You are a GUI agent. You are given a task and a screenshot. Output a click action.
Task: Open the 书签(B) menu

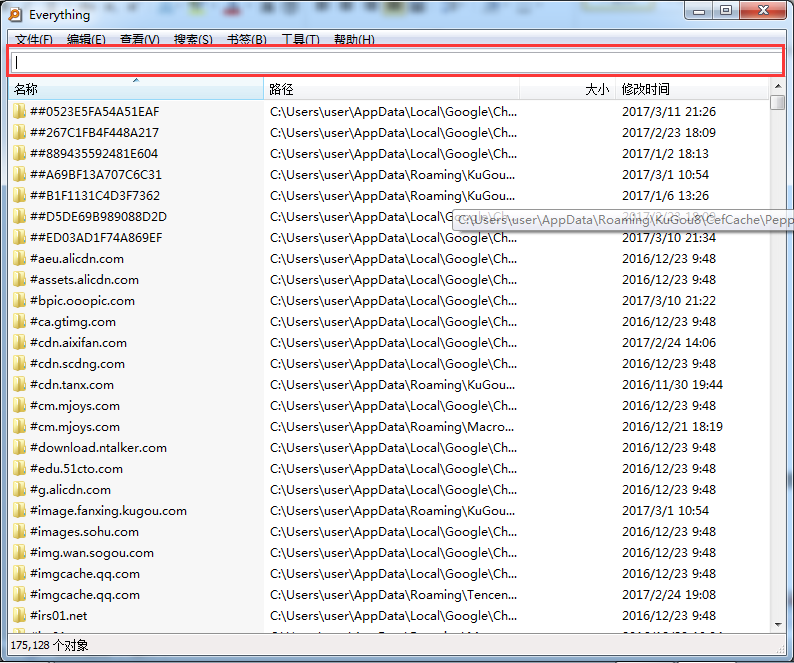point(247,40)
